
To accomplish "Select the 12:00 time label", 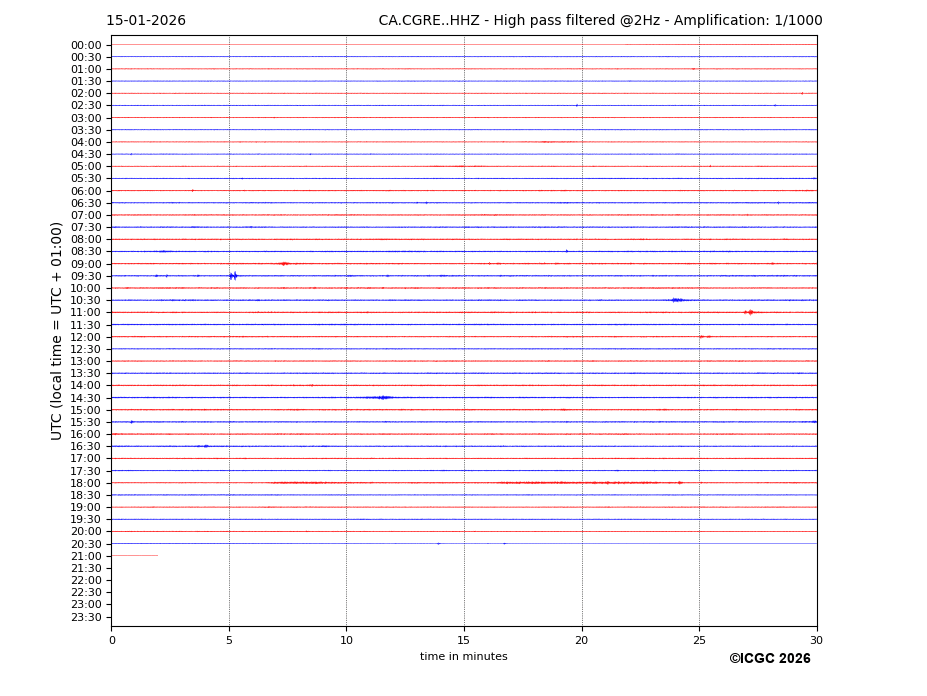I will (x=86, y=337).
